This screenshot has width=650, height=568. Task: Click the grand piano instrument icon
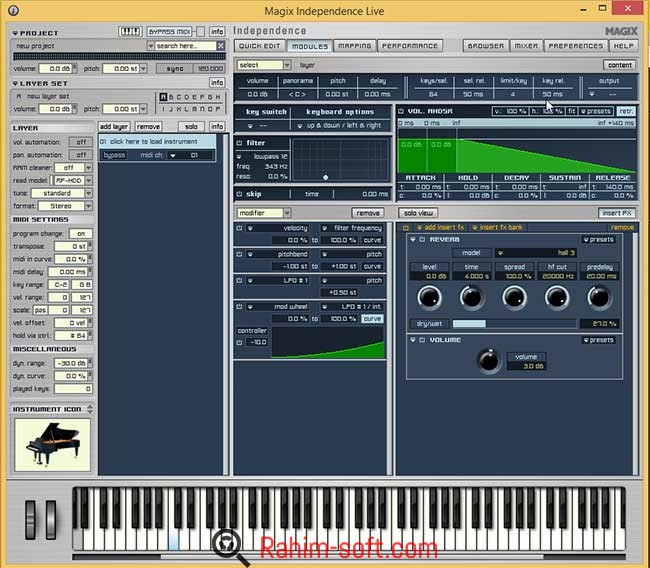(53, 444)
